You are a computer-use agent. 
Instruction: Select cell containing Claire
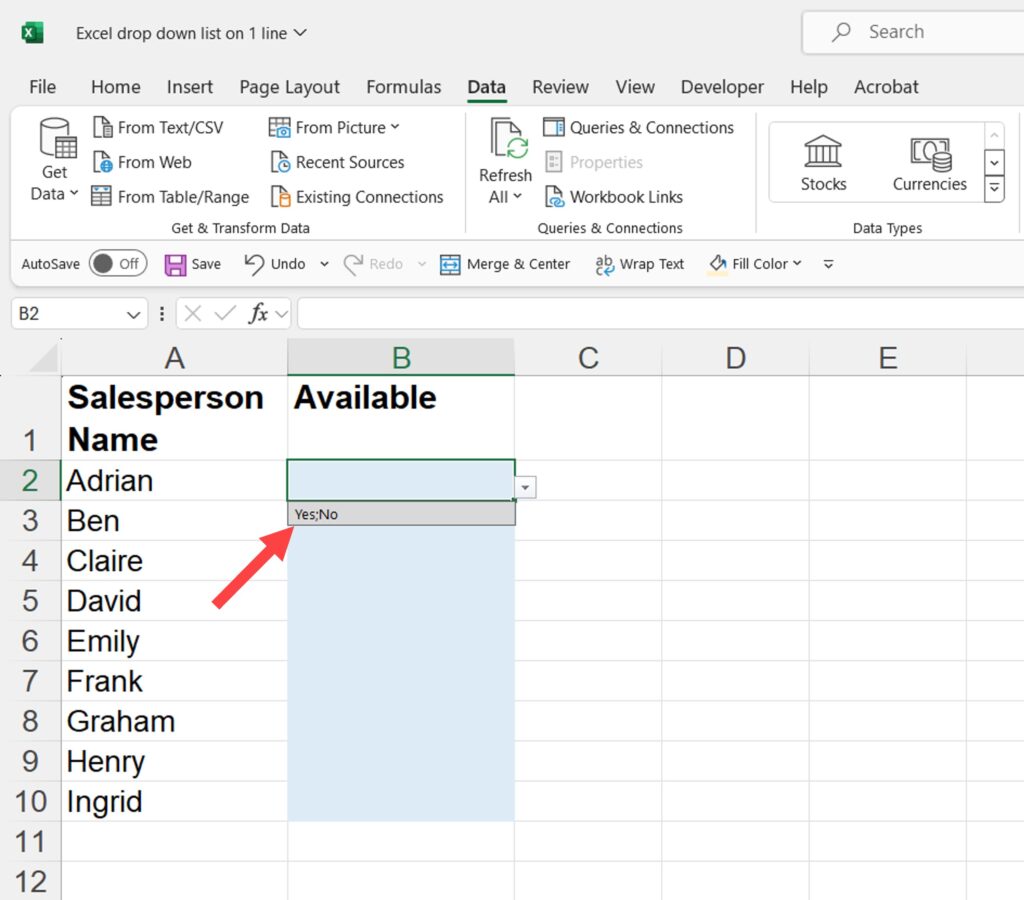coord(174,561)
